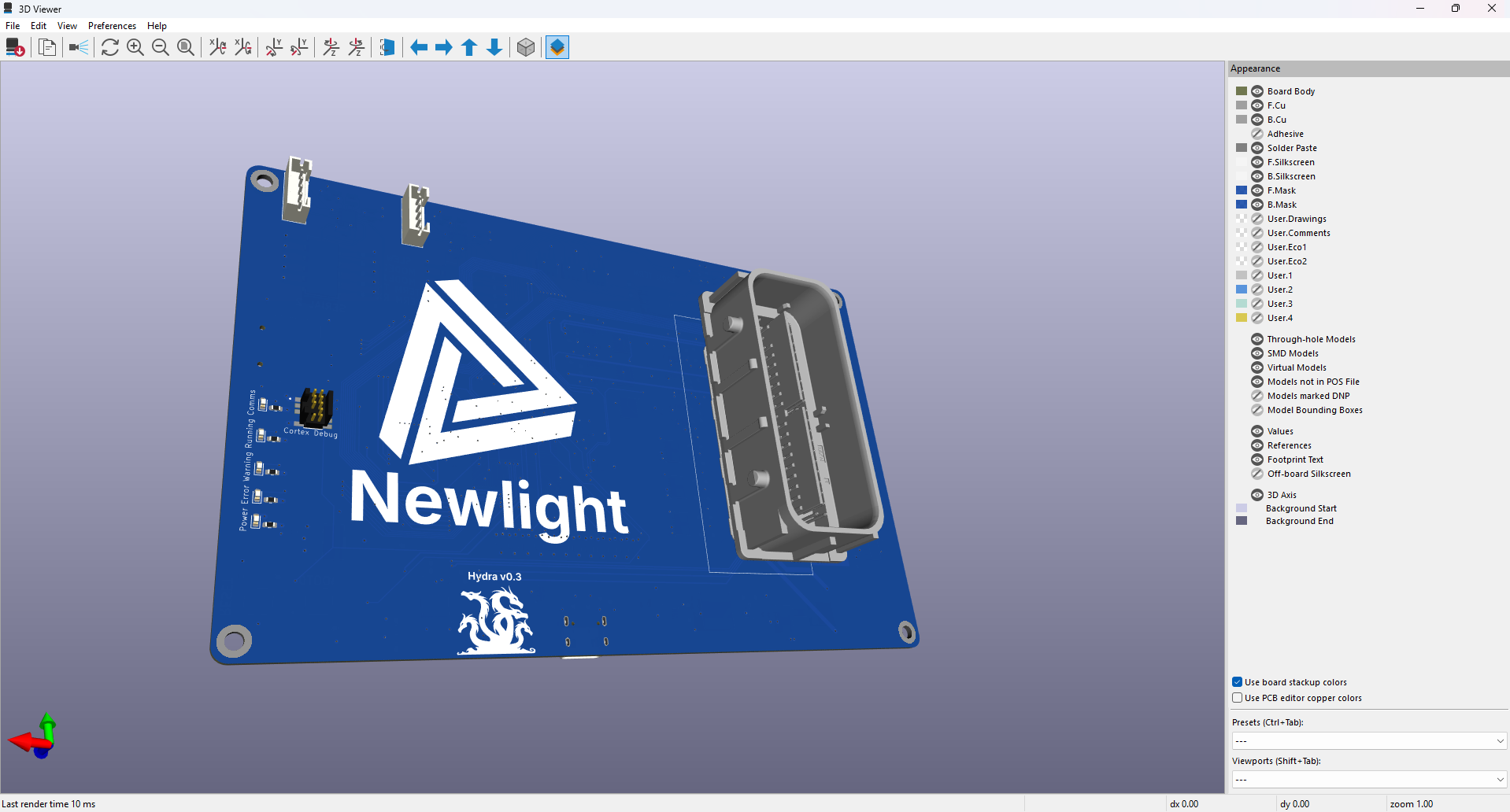This screenshot has height=812, width=1510.
Task: Zoom in on the board
Action: [x=135, y=48]
